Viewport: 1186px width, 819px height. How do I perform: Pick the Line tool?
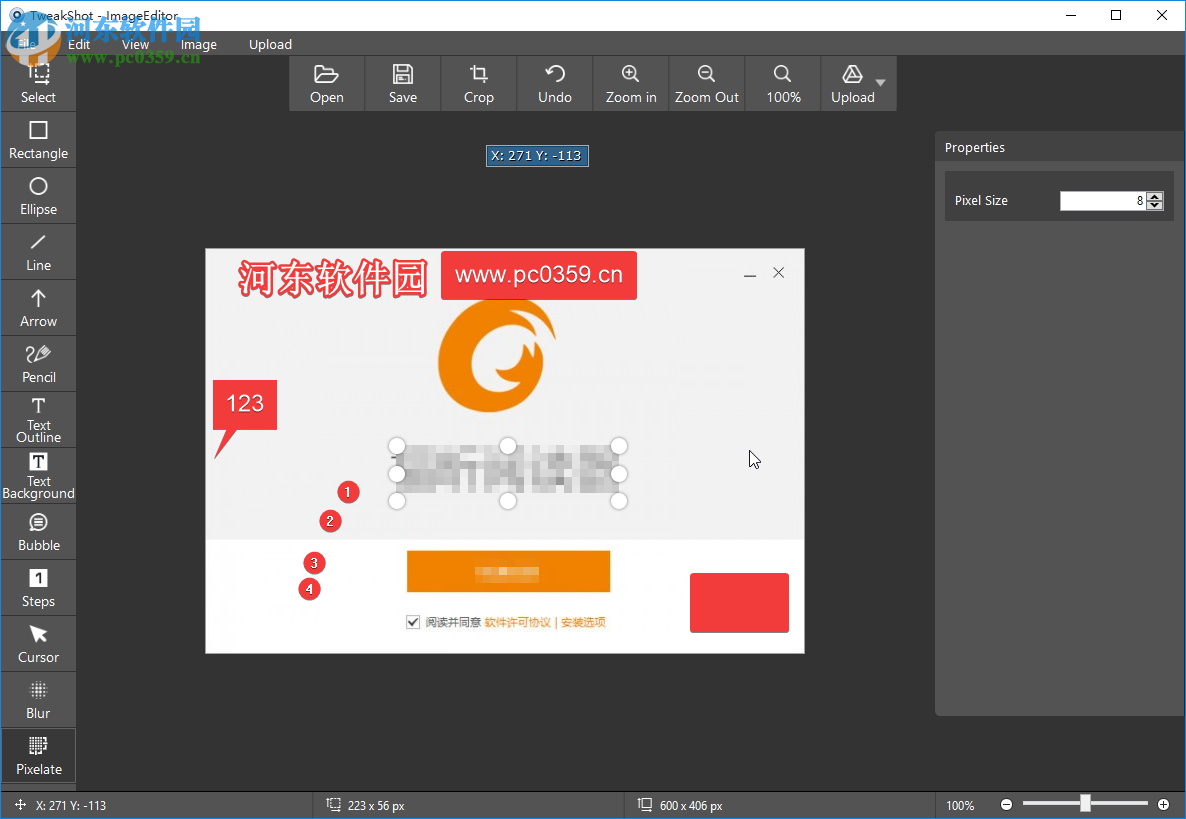point(38,252)
